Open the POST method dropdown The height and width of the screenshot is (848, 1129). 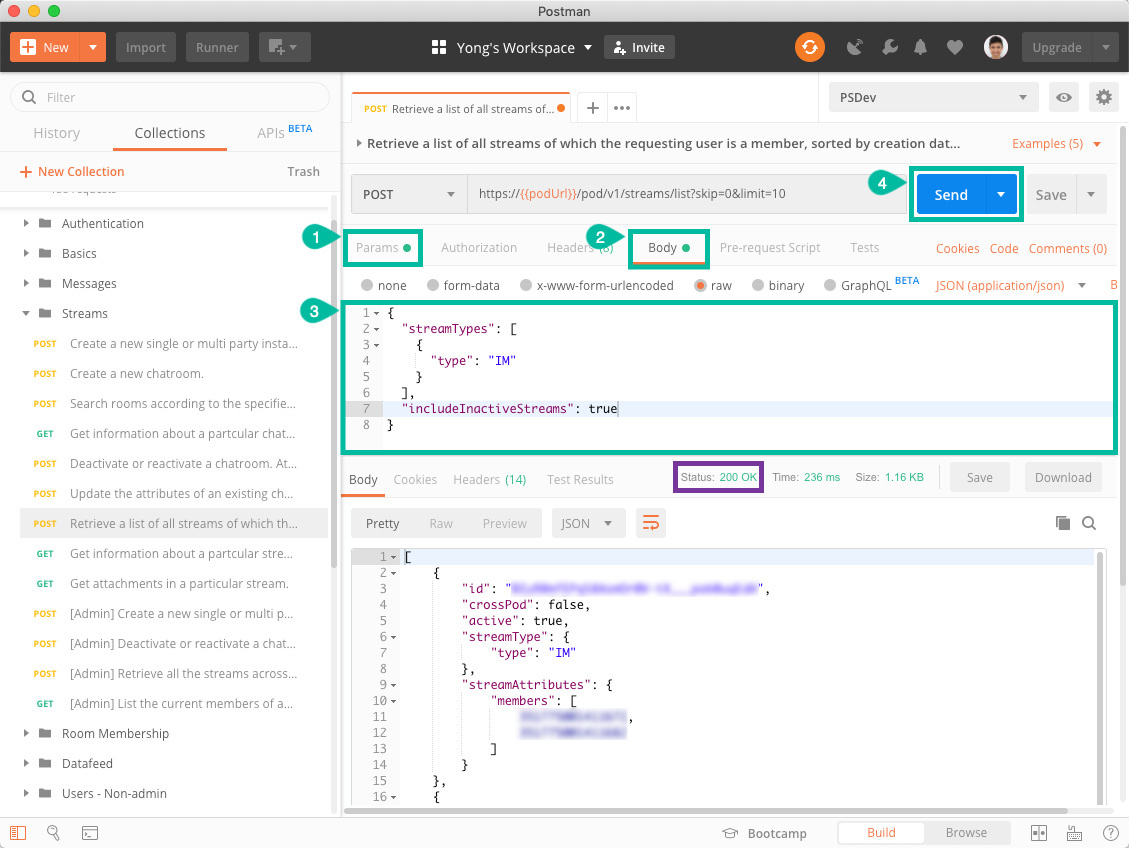[x=409, y=194]
